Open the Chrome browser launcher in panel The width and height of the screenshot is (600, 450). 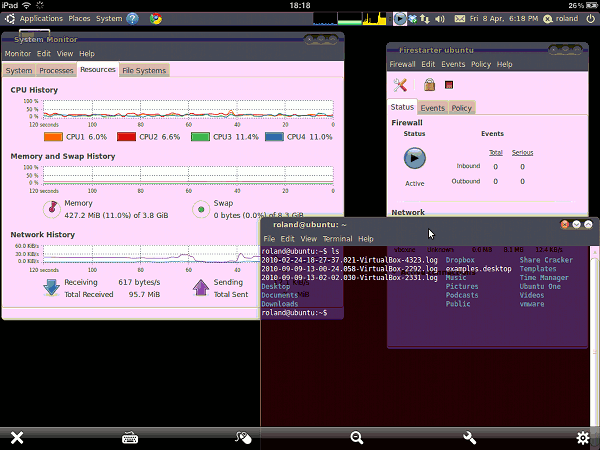(x=155, y=18)
